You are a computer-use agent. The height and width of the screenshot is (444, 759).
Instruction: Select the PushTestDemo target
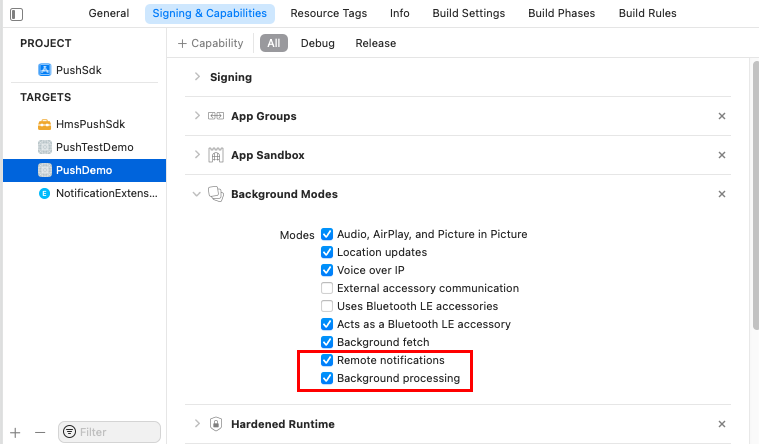(85, 147)
